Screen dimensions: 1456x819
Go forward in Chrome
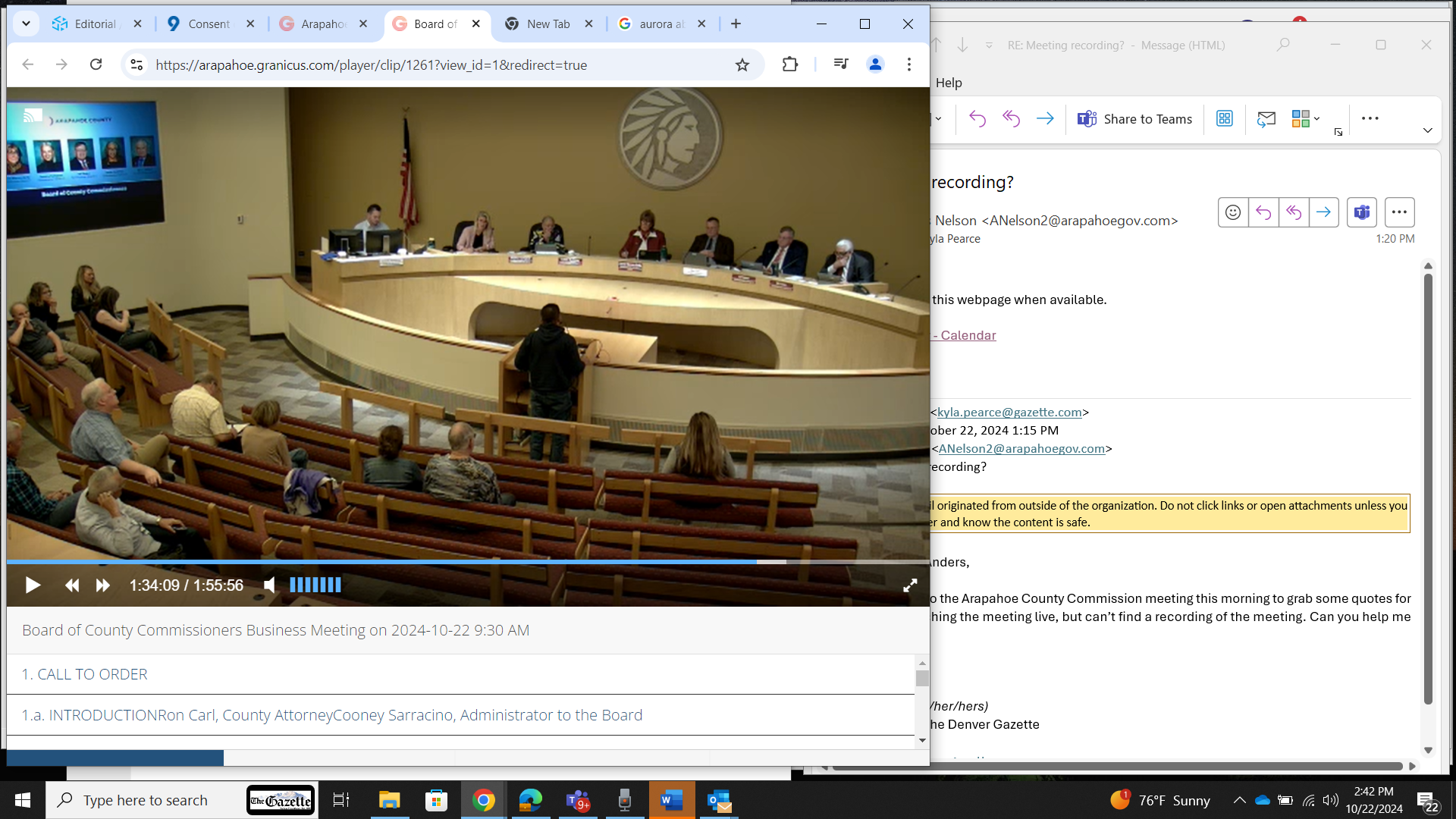pos(61,64)
